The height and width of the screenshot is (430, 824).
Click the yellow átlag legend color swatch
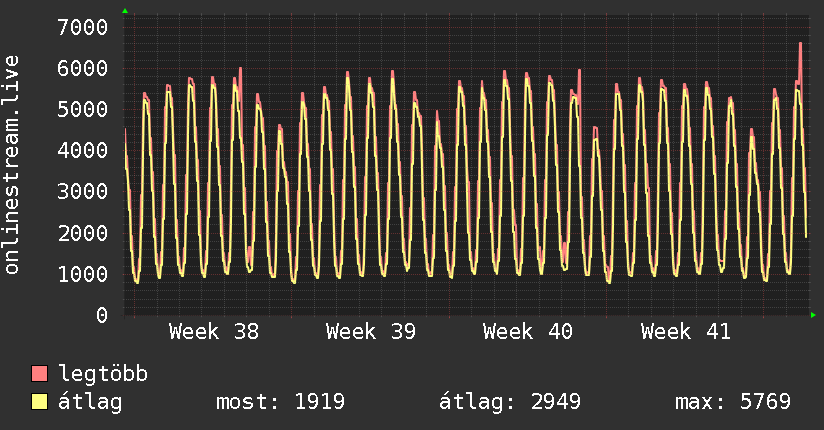pos(39,401)
